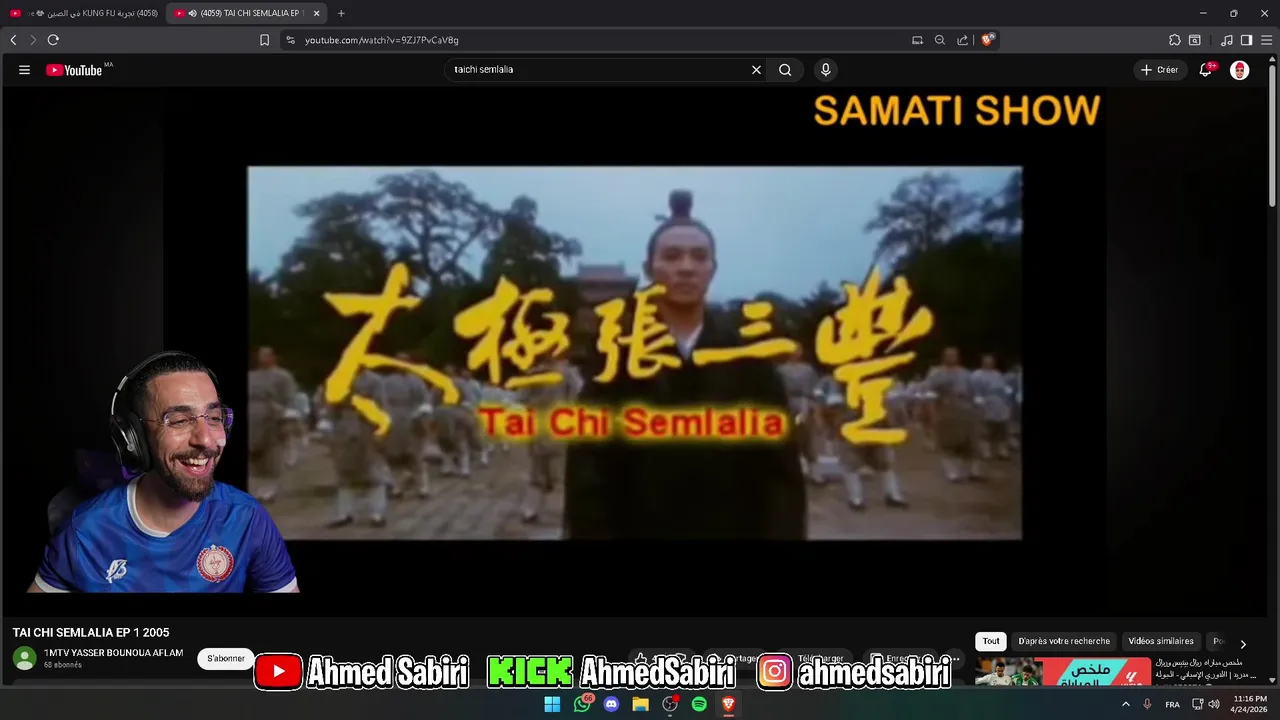
Task: Start voice search with microphone
Action: [825, 70]
